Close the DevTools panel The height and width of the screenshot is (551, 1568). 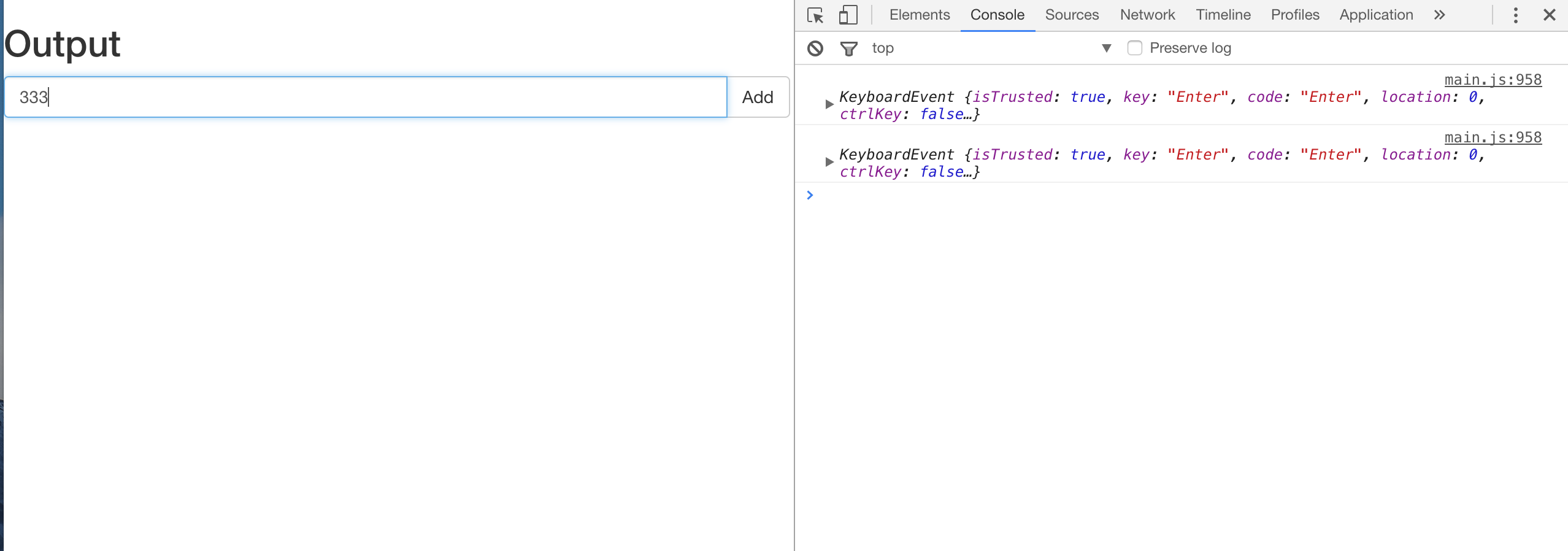point(1549,15)
